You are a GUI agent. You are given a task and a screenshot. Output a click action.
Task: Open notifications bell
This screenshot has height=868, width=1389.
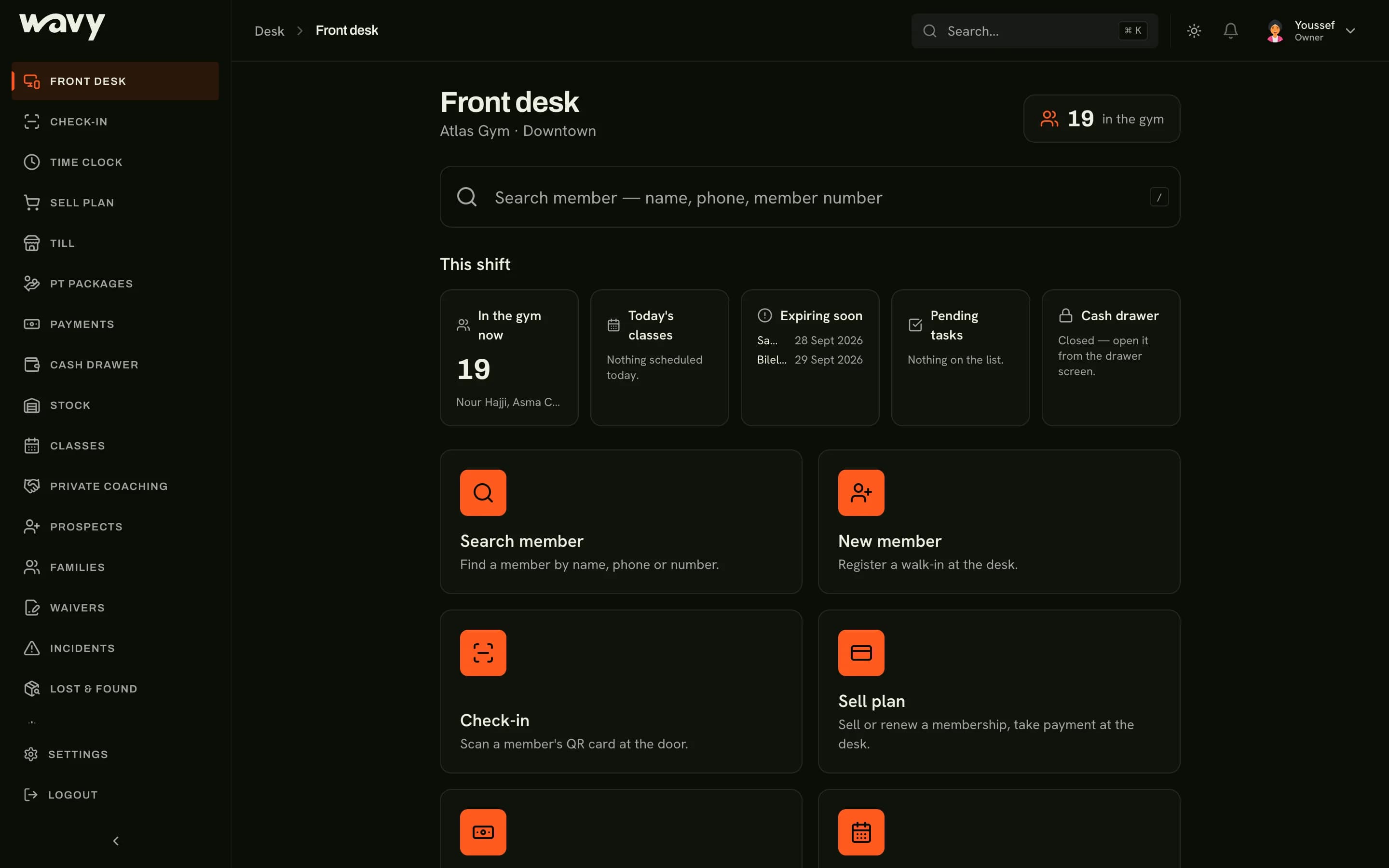point(1231,31)
